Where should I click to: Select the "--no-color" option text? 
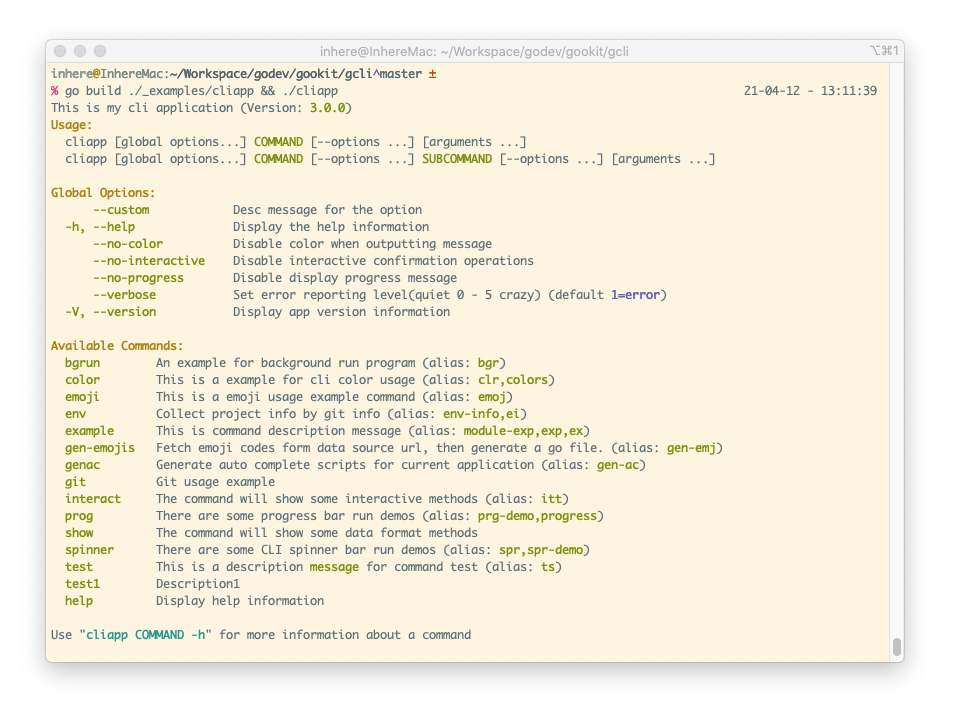click(127, 243)
